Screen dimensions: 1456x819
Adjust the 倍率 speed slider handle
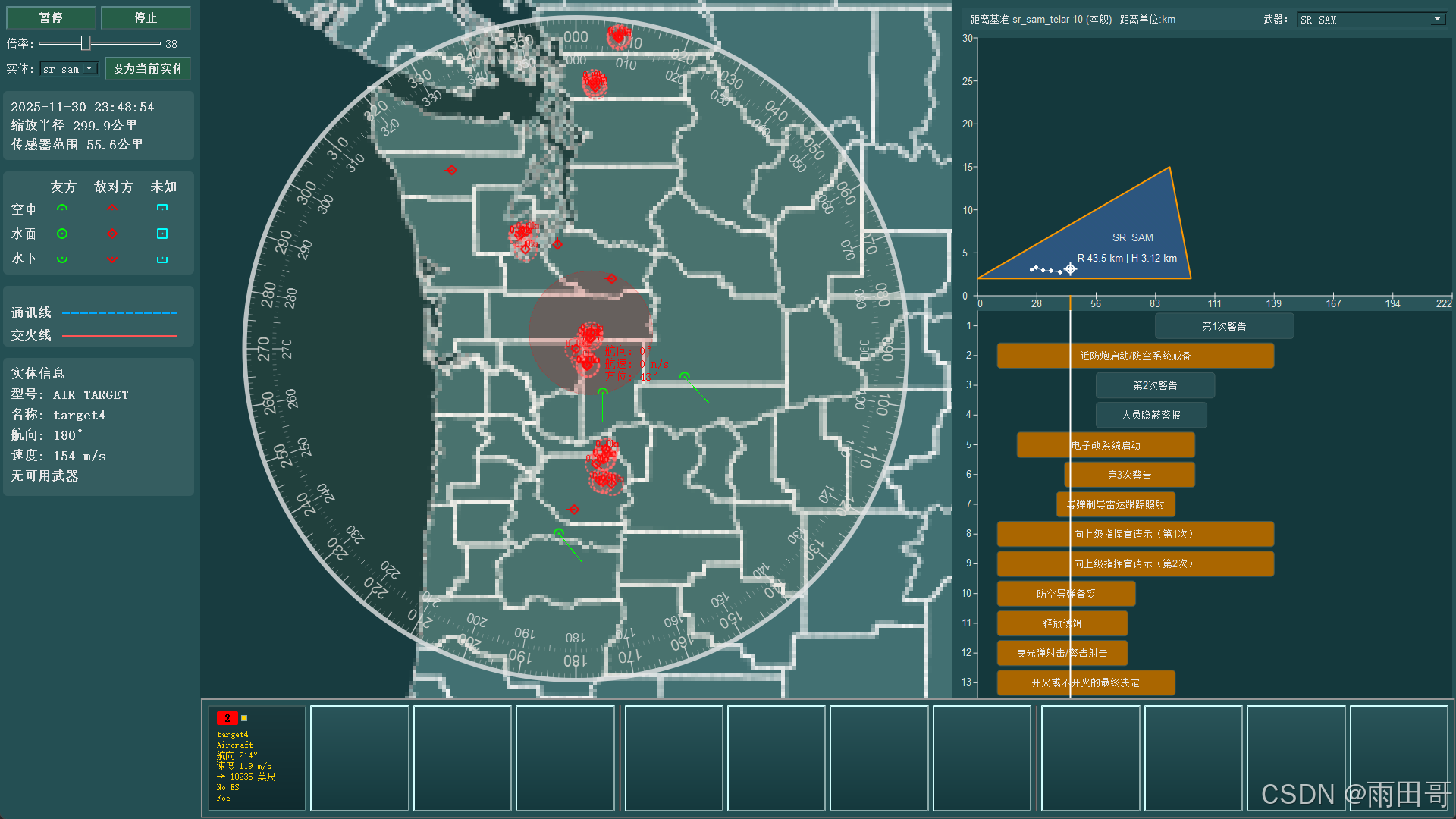[x=86, y=43]
